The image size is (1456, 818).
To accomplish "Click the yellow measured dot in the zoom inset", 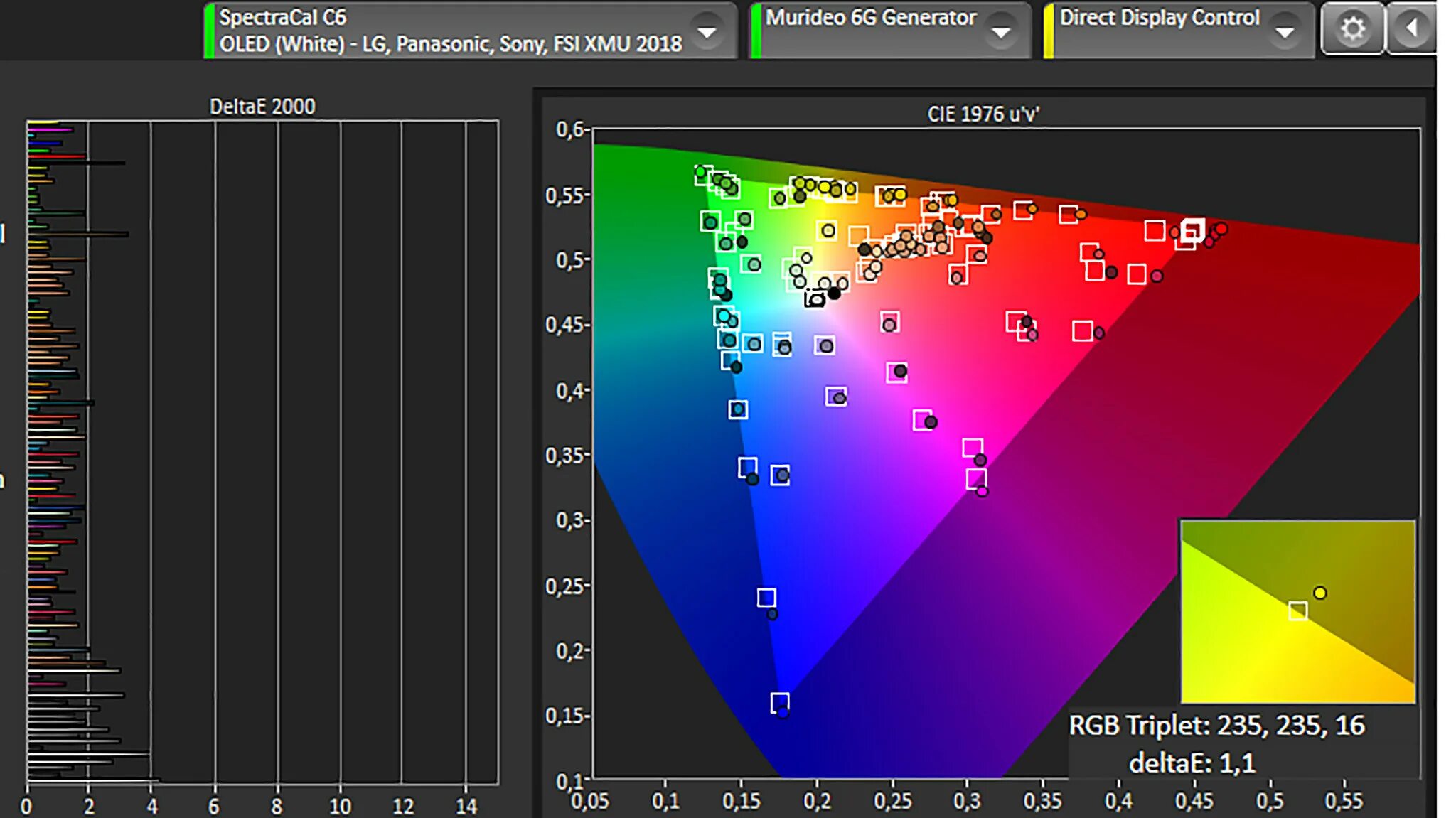I will click(x=1319, y=593).
